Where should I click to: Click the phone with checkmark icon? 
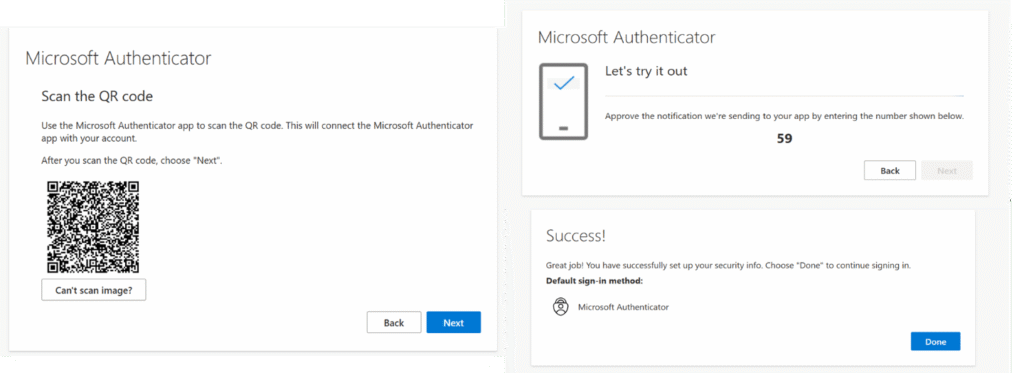[563, 101]
